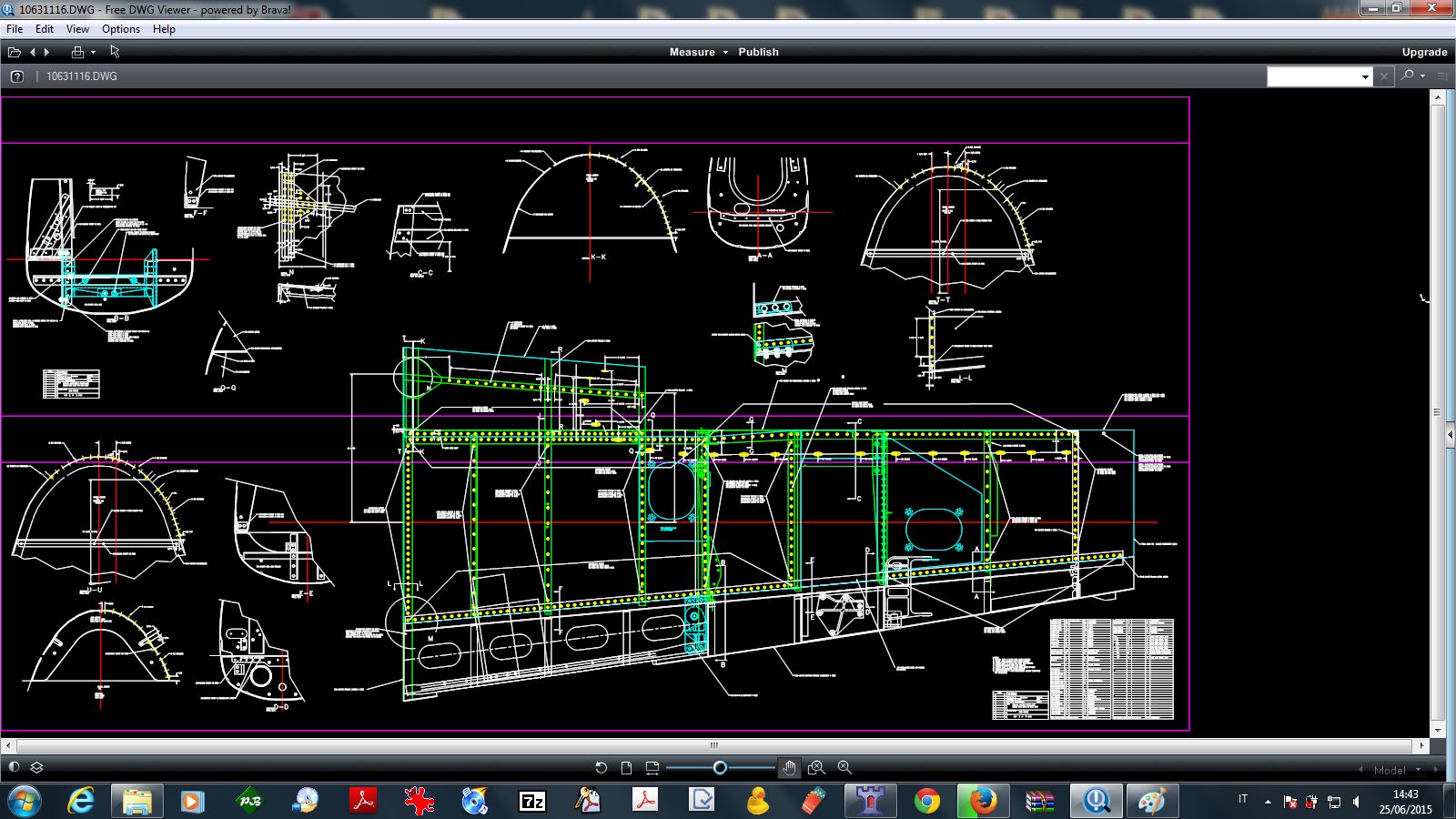This screenshot has height=819, width=1456.
Task: Activate the select pointer tool
Action: click(115, 52)
